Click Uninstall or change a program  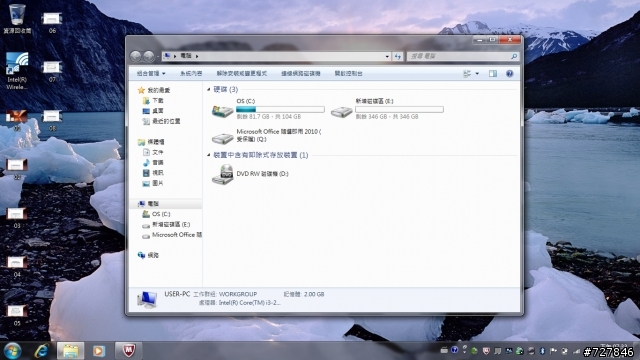coord(242,73)
